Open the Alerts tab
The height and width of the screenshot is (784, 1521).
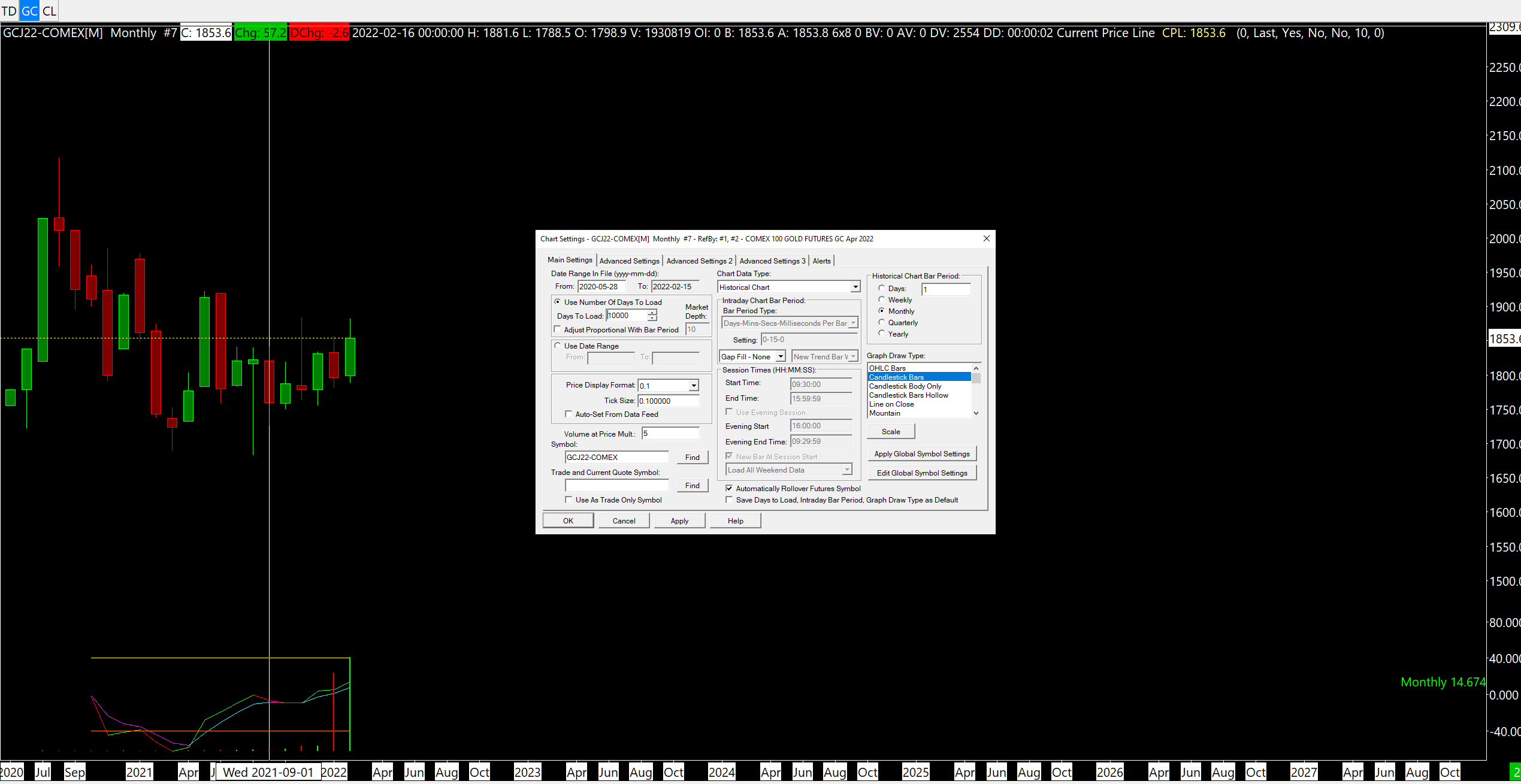(821, 261)
